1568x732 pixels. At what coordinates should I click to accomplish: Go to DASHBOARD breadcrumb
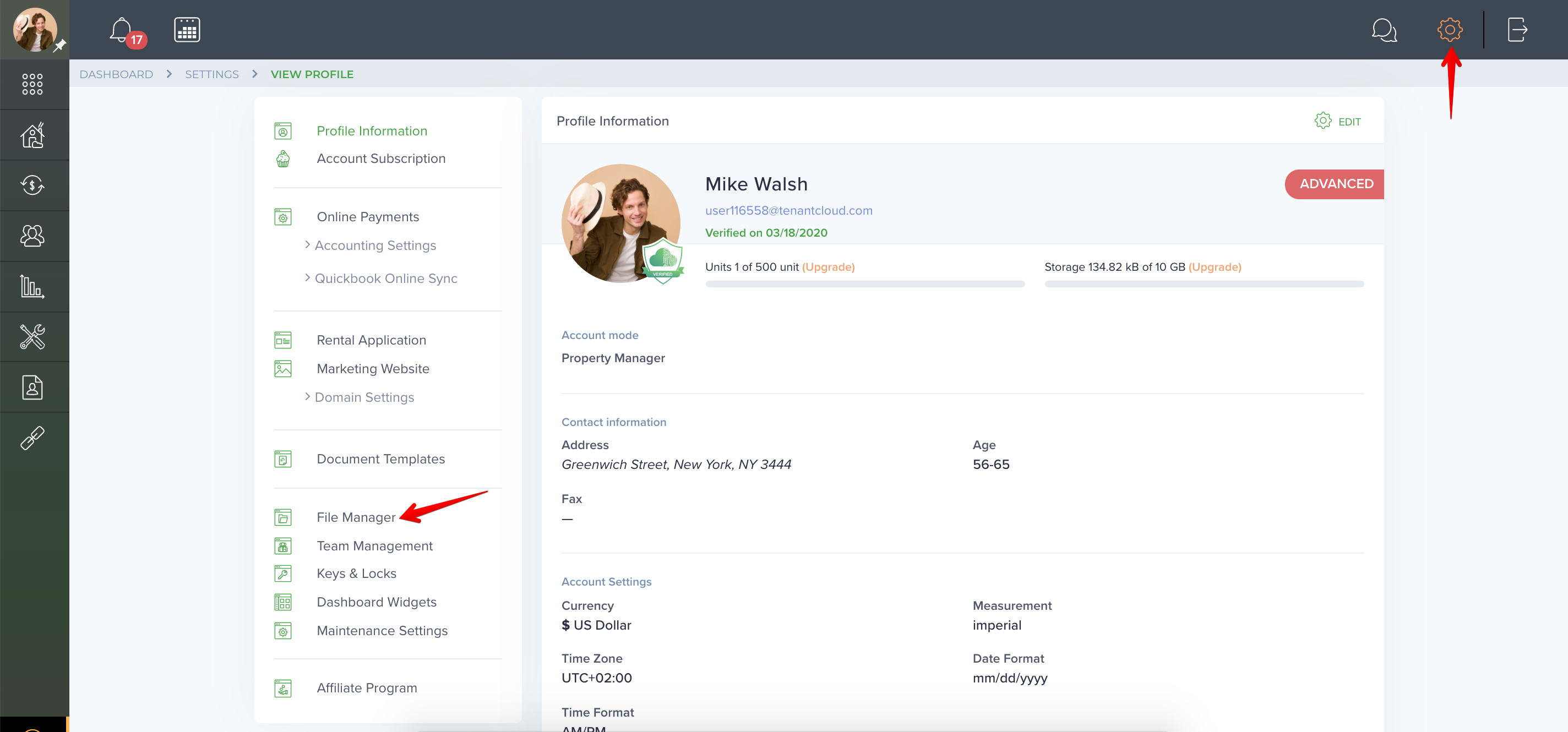point(116,74)
